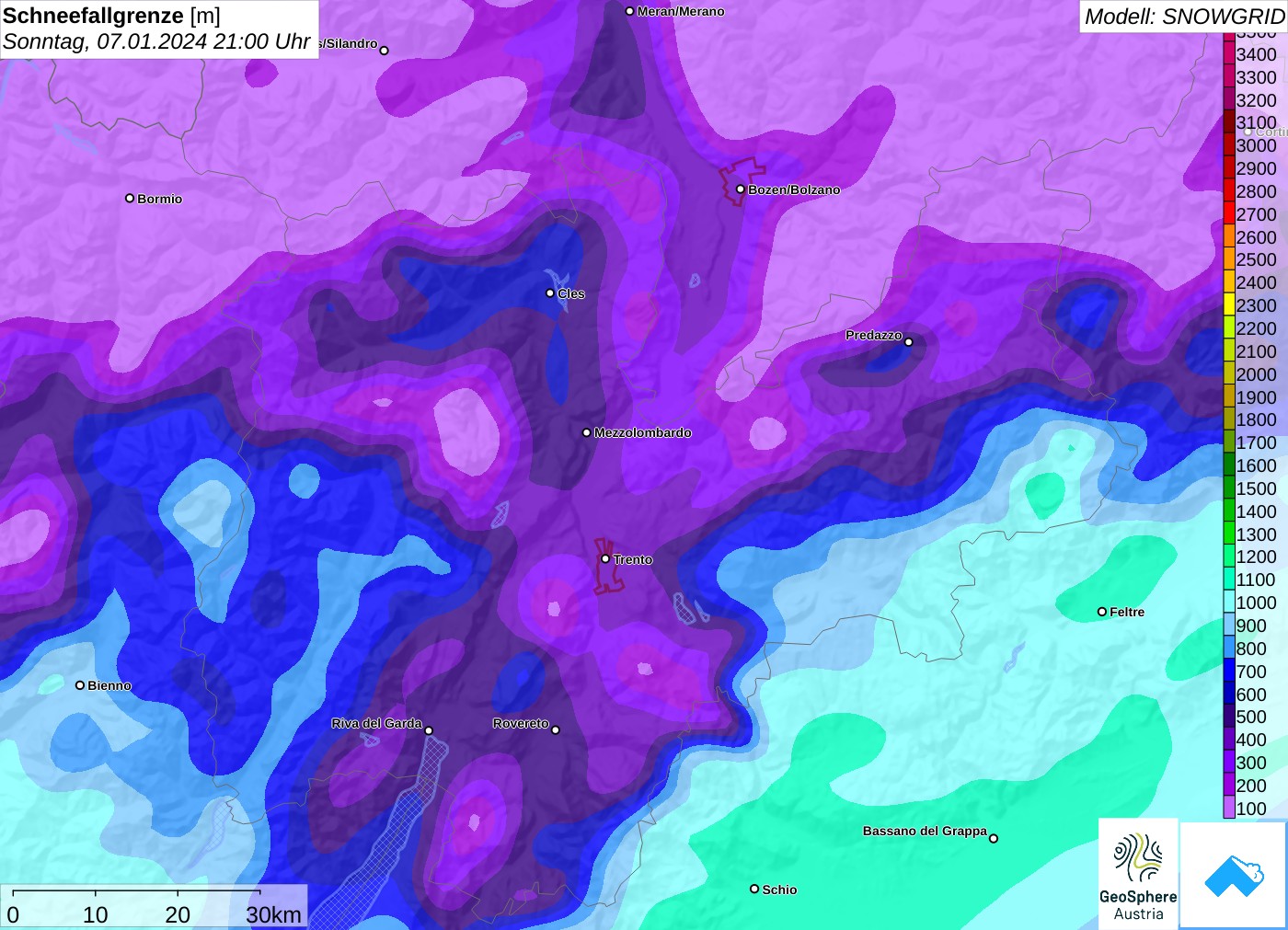Screen dimensions: 1288x930
Task: Click the 1500 green legend swatch
Action: (x=1228, y=488)
